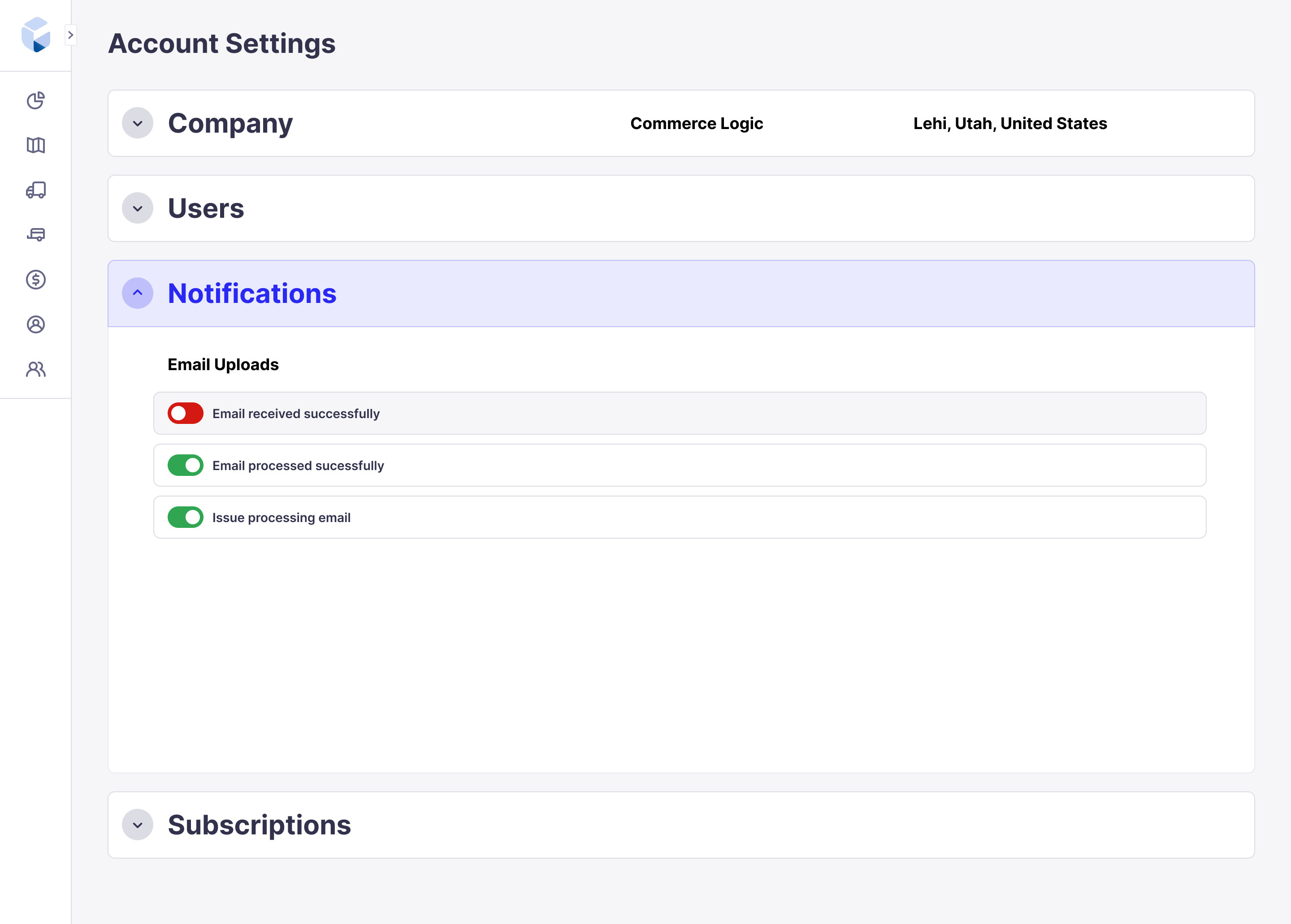Open the dollar billing icon
This screenshot has width=1291, height=924.
click(x=36, y=279)
